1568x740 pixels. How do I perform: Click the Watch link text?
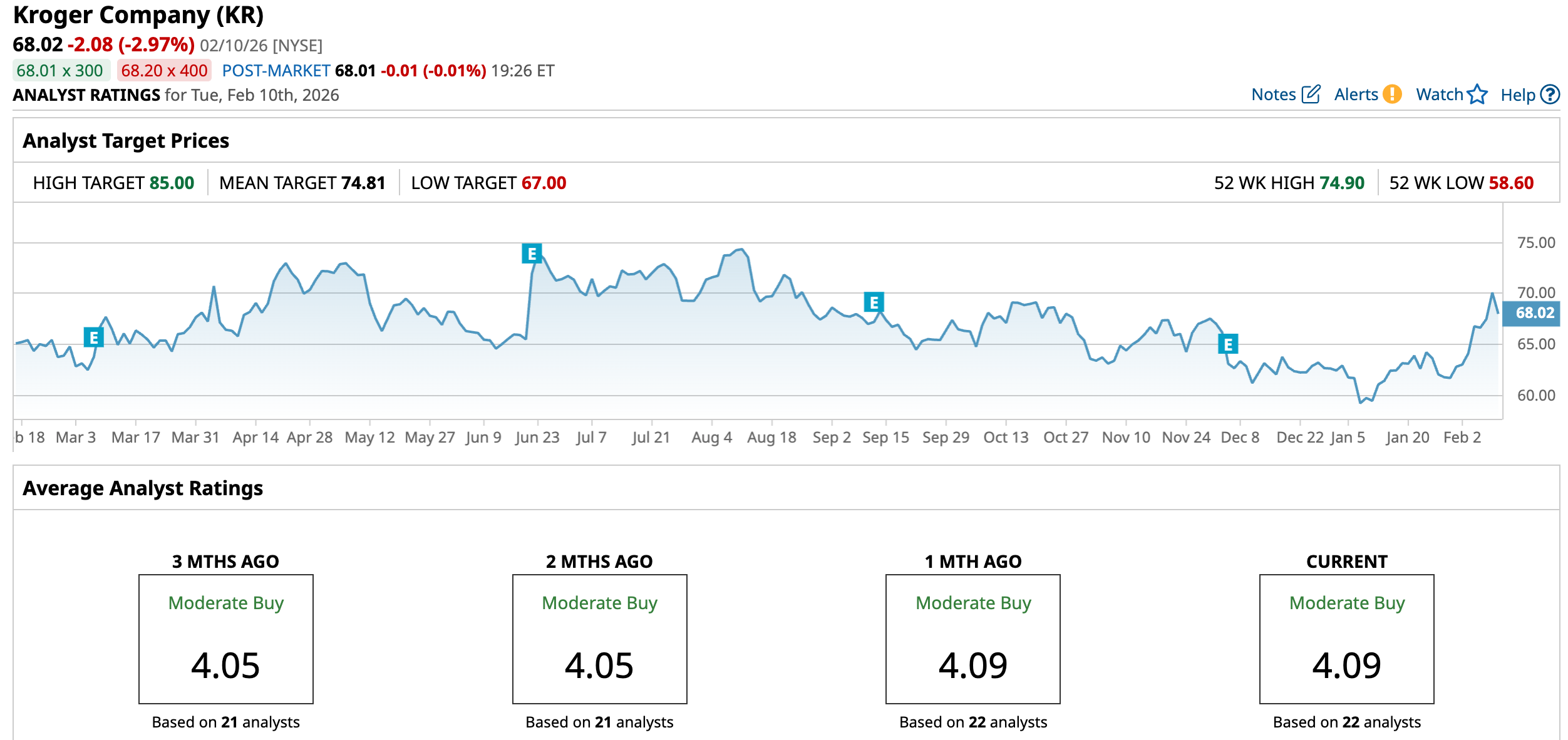tap(1439, 95)
